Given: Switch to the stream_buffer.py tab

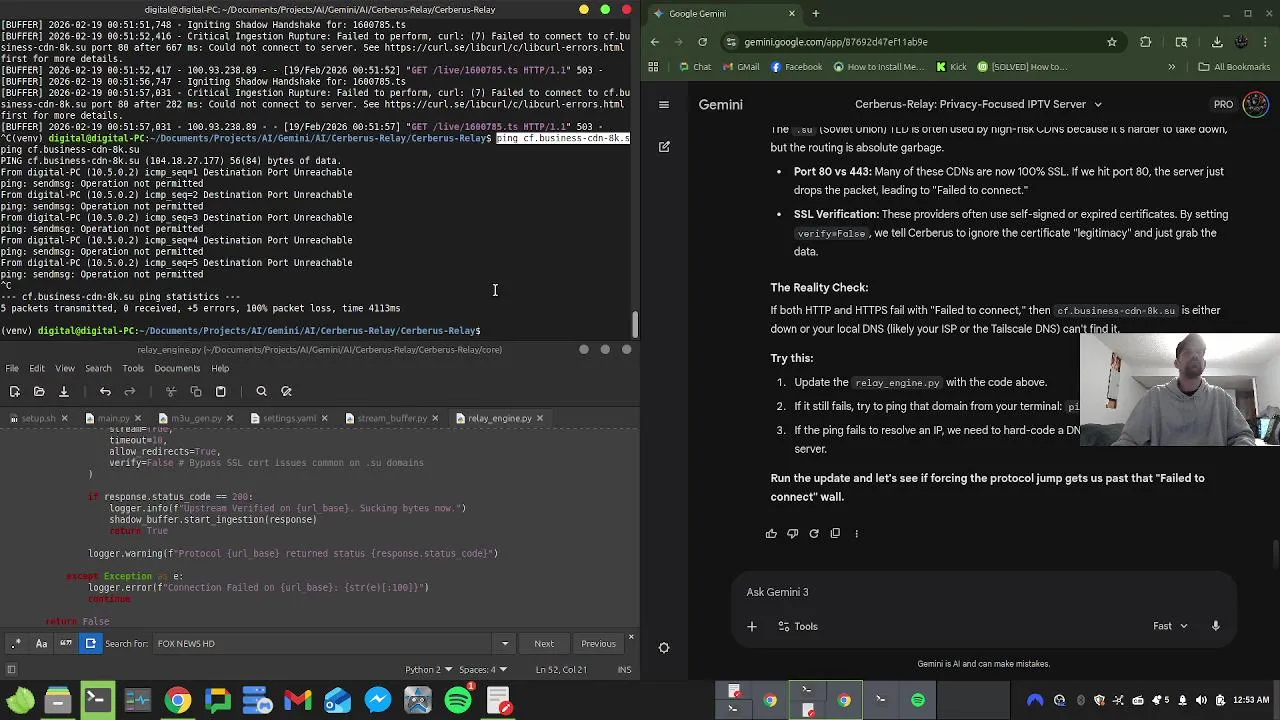Looking at the screenshot, I should coord(392,418).
